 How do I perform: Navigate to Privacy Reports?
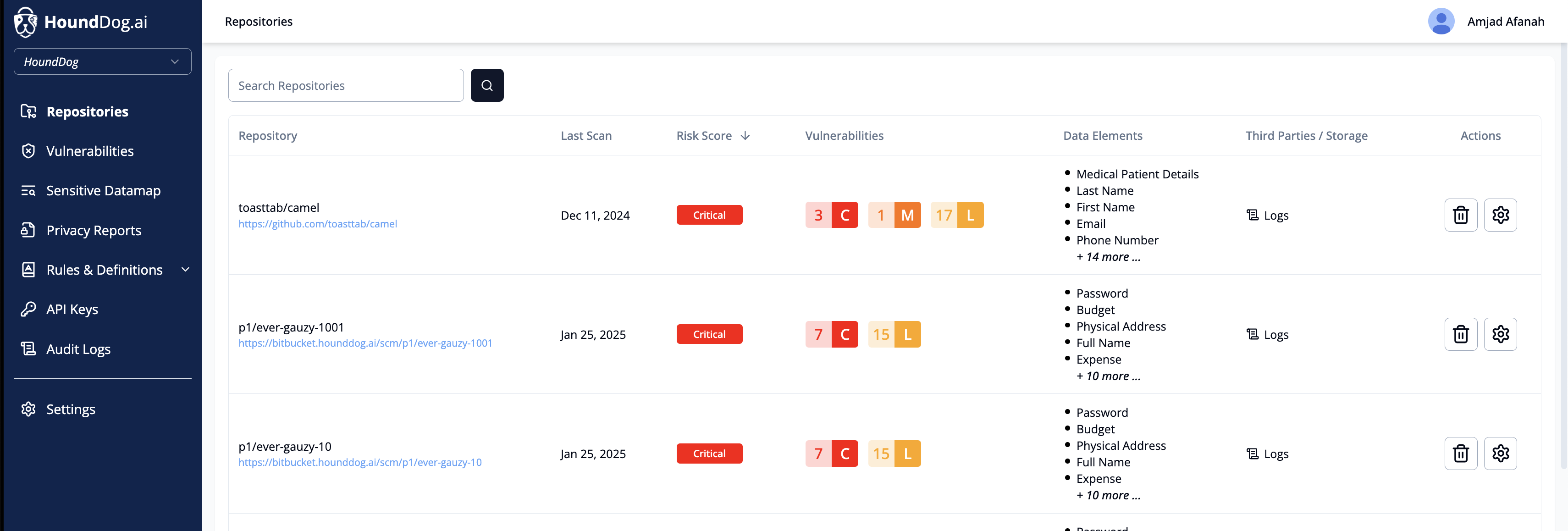point(93,230)
